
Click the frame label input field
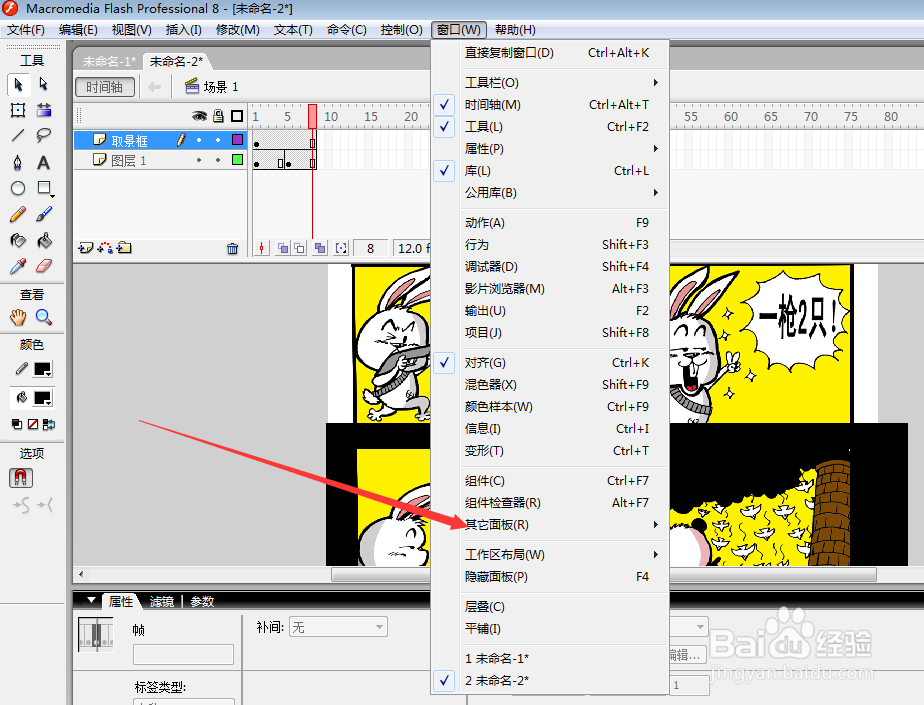[183, 654]
